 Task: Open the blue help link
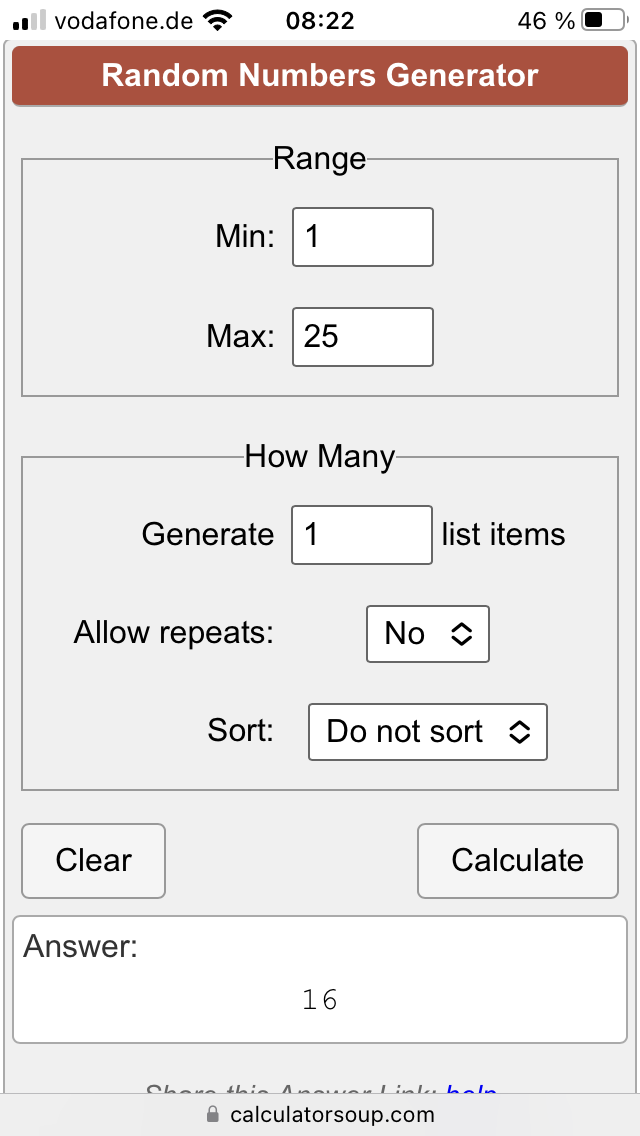(x=471, y=1090)
